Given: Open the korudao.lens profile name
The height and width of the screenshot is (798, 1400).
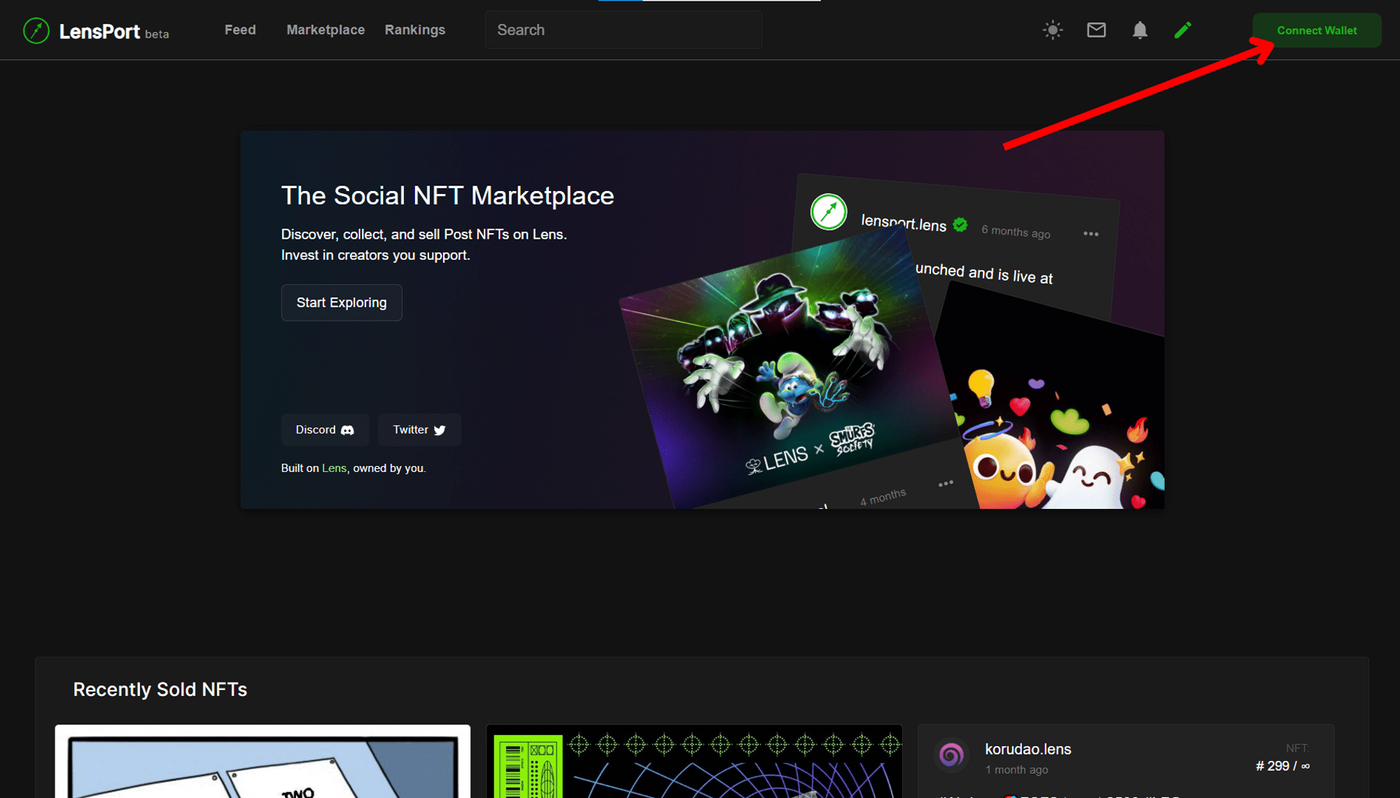Looking at the screenshot, I should 1028,749.
